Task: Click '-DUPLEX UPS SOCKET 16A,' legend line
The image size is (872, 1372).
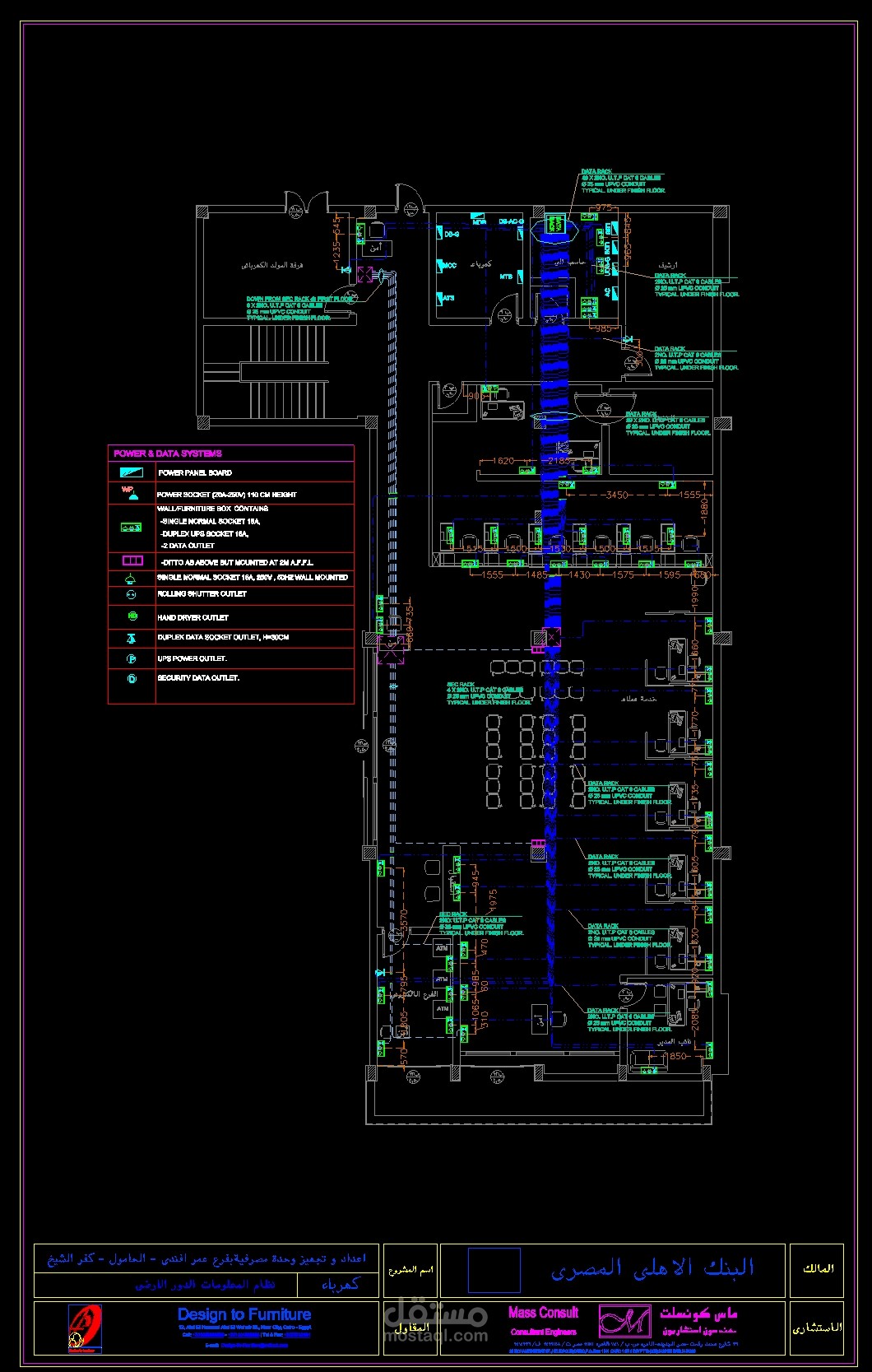Action: pyautogui.click(x=204, y=534)
